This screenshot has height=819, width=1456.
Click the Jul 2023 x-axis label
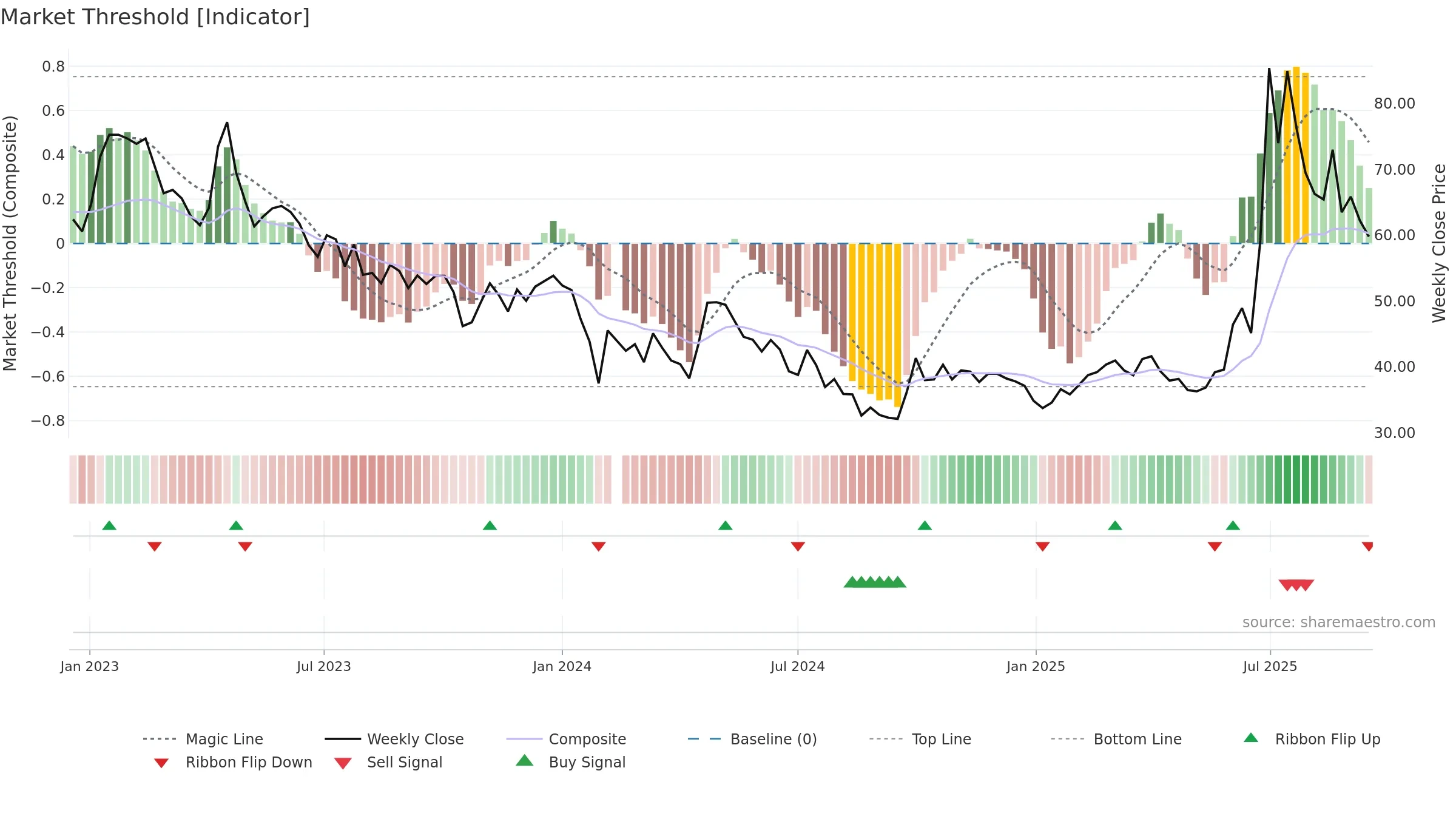[x=324, y=666]
